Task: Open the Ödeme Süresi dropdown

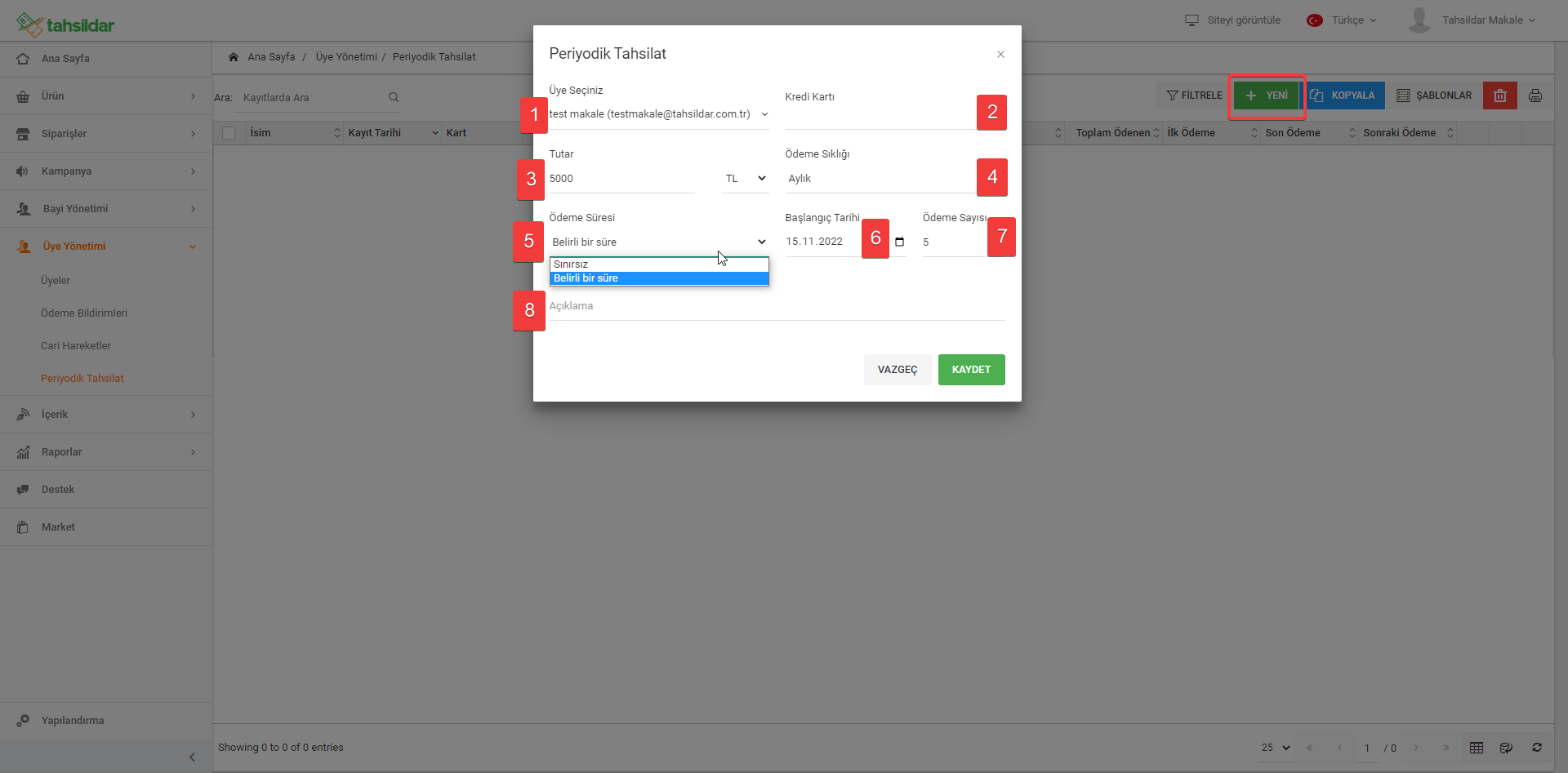Action: tap(659, 242)
